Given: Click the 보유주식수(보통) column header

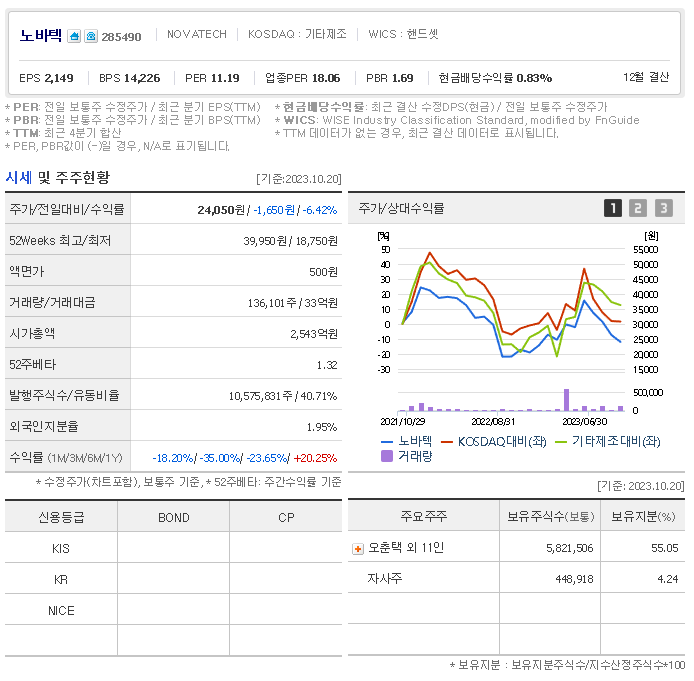Looking at the screenshot, I should coord(550,516).
